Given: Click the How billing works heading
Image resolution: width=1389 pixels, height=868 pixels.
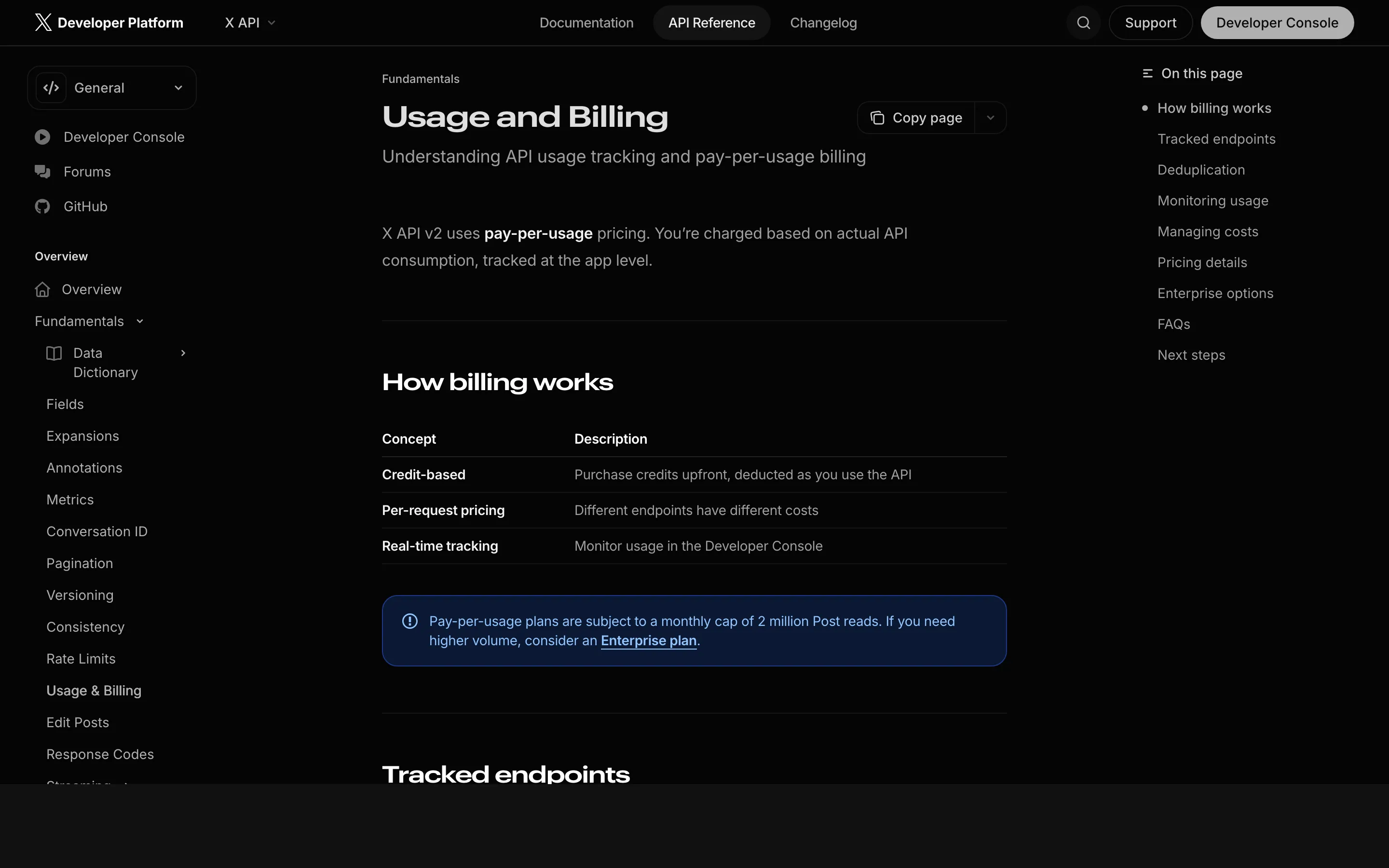Looking at the screenshot, I should point(498,382).
